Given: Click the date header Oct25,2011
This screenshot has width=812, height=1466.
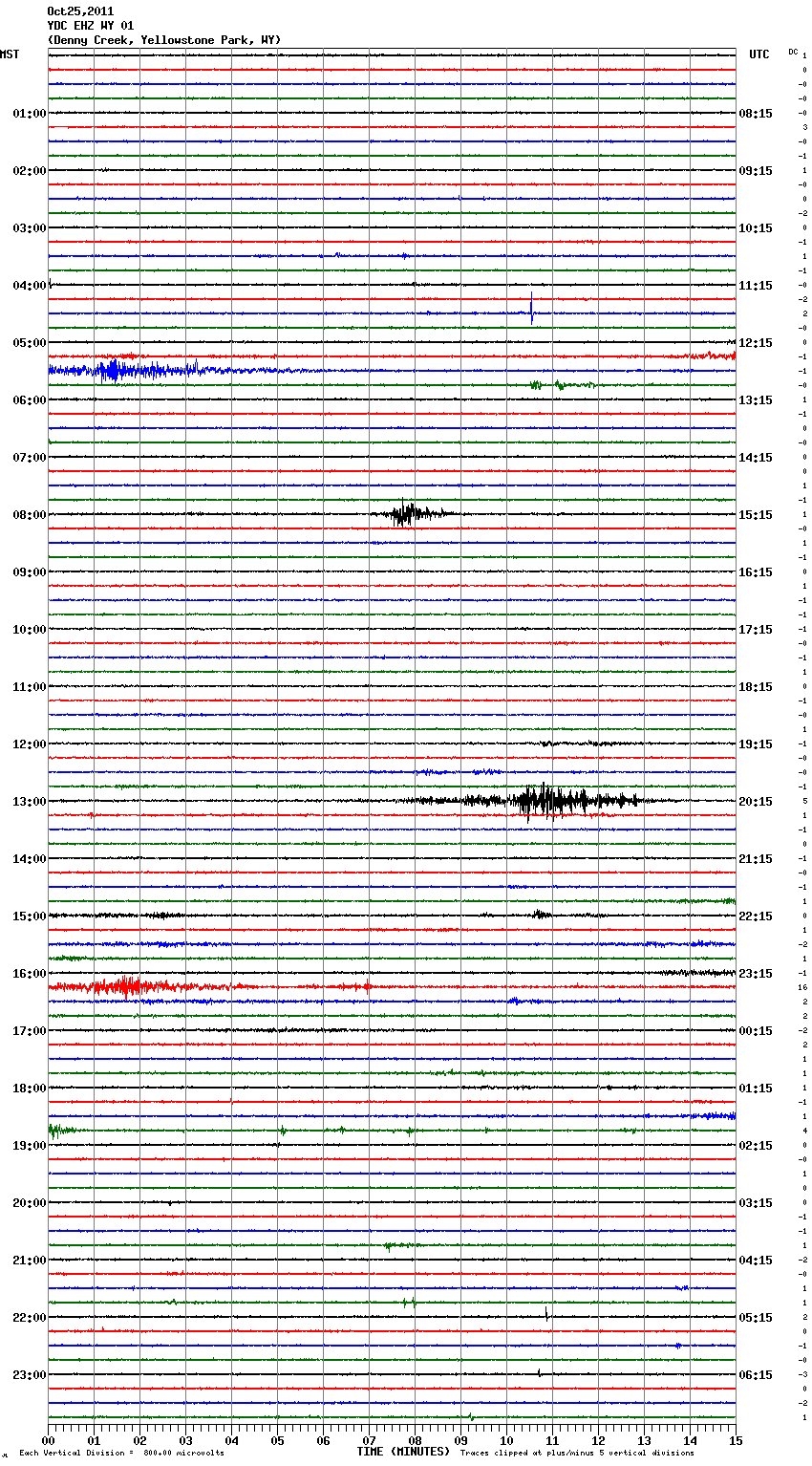Looking at the screenshot, I should point(80,11).
